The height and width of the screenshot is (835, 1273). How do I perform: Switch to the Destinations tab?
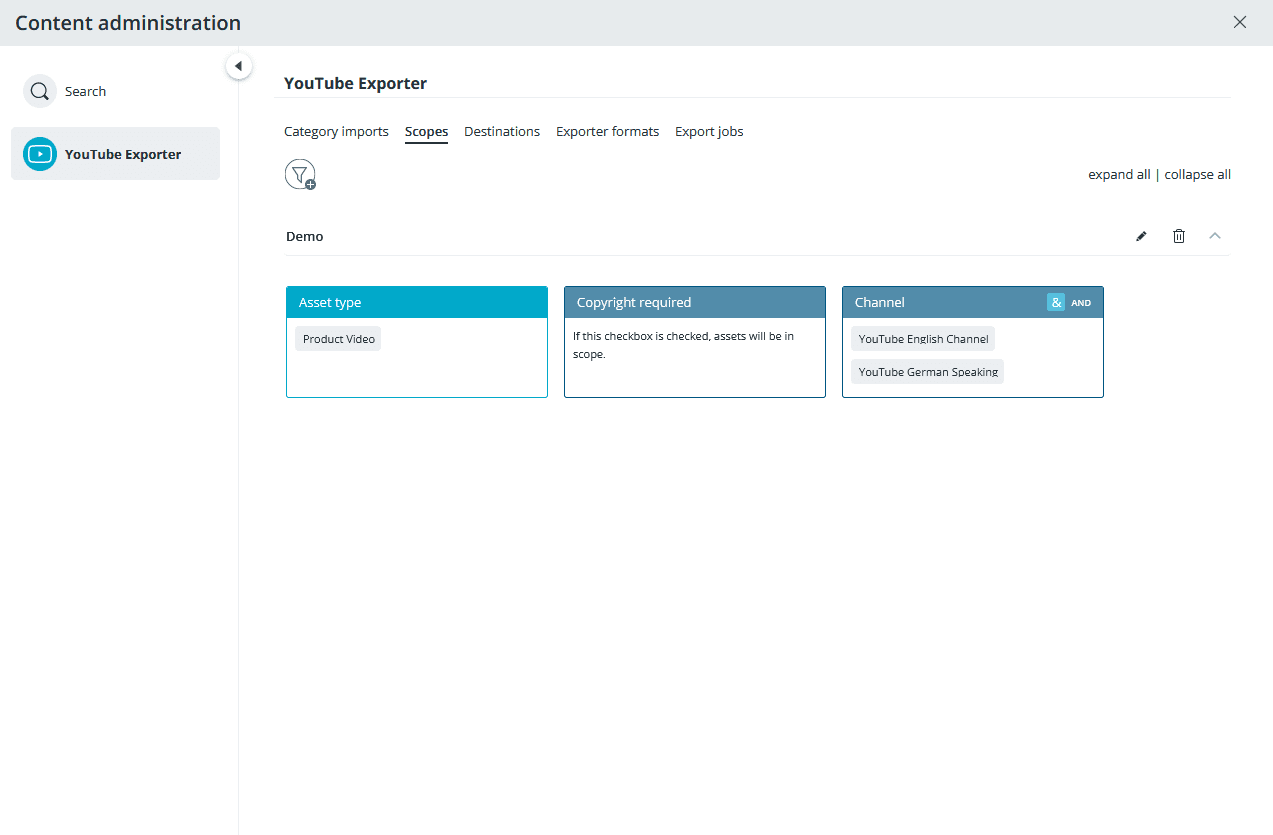[x=502, y=131]
